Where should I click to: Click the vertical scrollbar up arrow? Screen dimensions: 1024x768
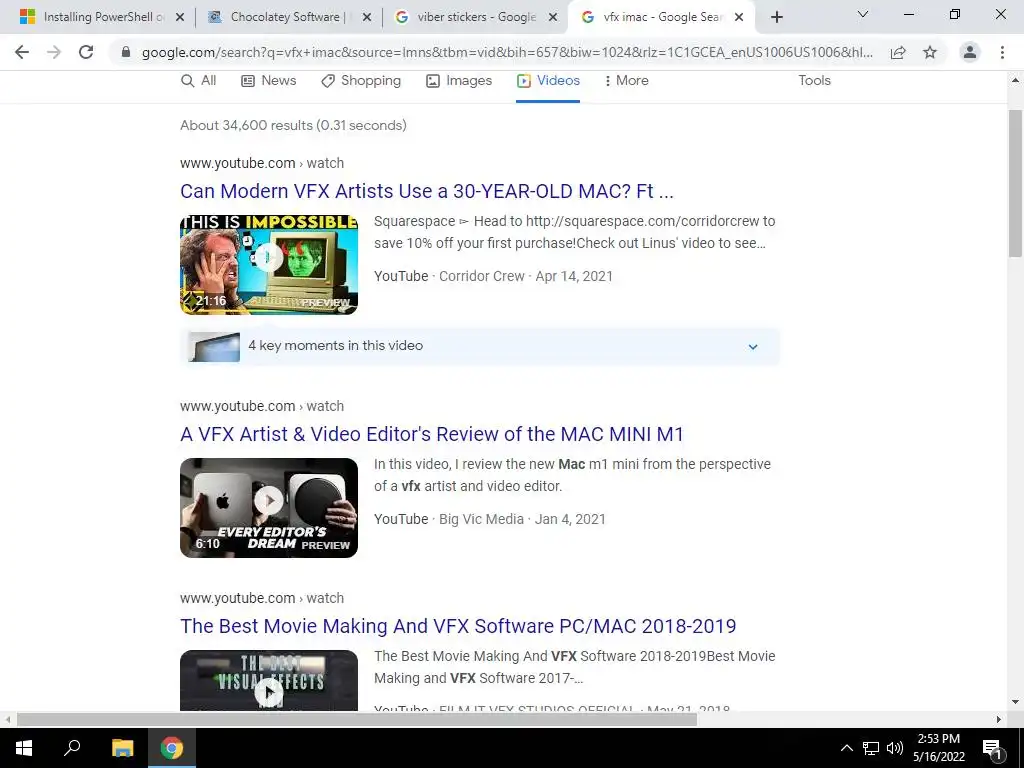1016,80
